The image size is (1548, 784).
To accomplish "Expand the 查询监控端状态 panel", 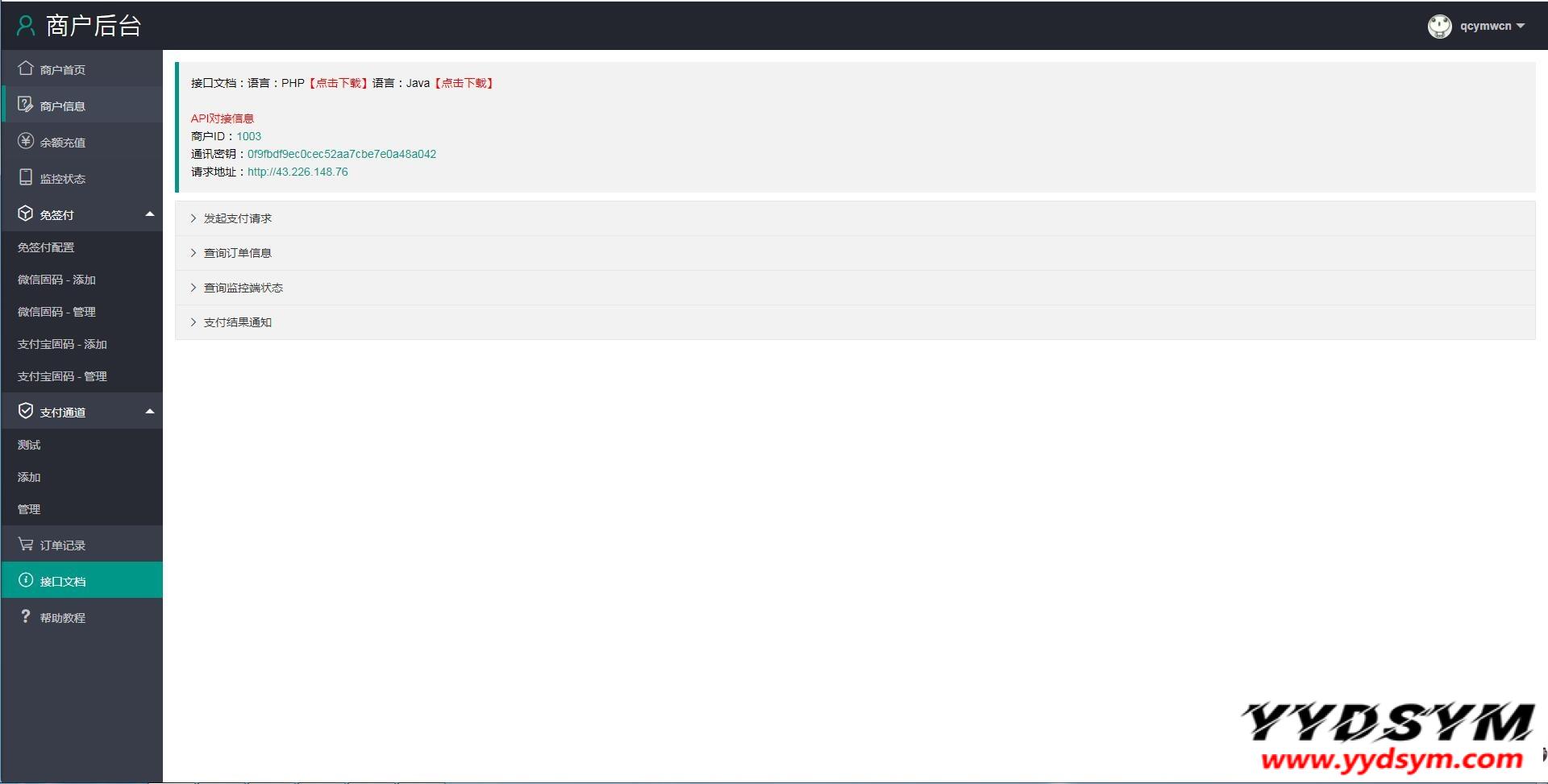I will coord(243,288).
